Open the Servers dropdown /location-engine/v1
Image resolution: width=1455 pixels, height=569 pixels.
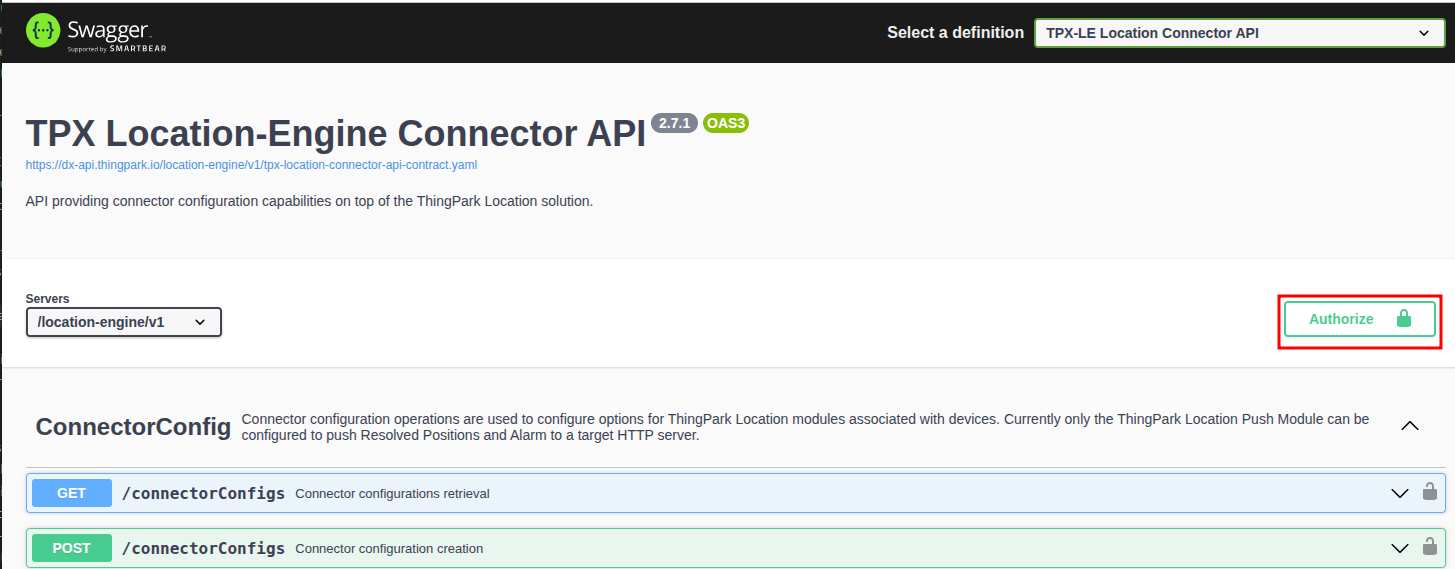click(x=124, y=322)
